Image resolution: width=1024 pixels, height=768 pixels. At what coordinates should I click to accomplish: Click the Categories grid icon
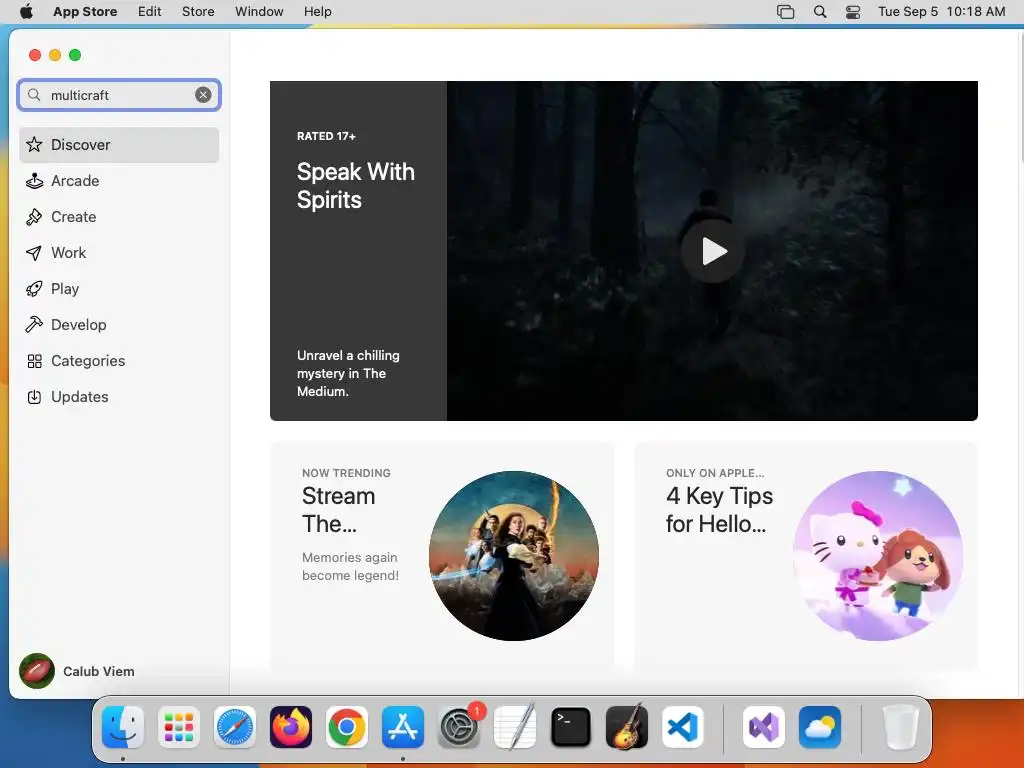point(34,360)
